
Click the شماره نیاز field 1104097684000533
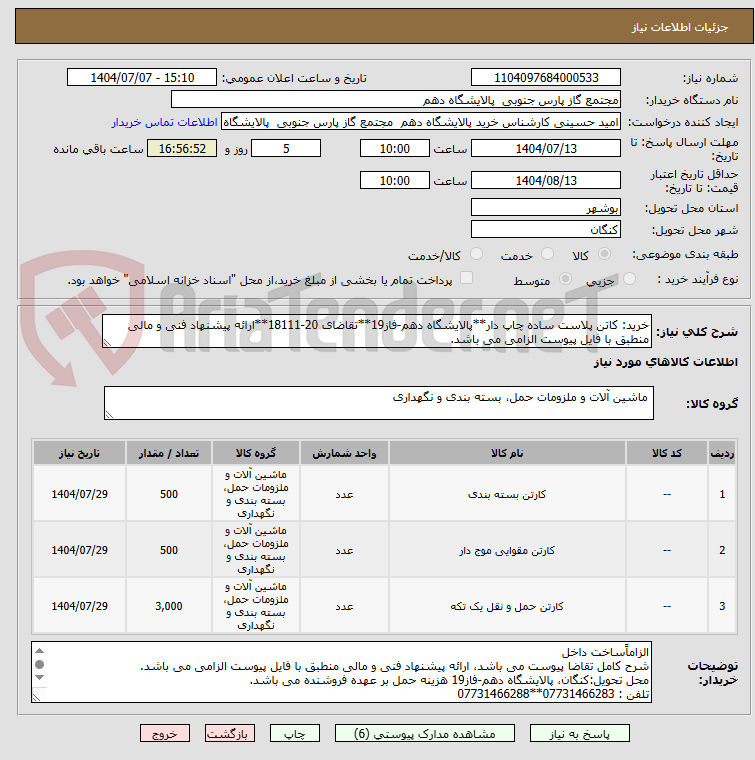click(546, 78)
